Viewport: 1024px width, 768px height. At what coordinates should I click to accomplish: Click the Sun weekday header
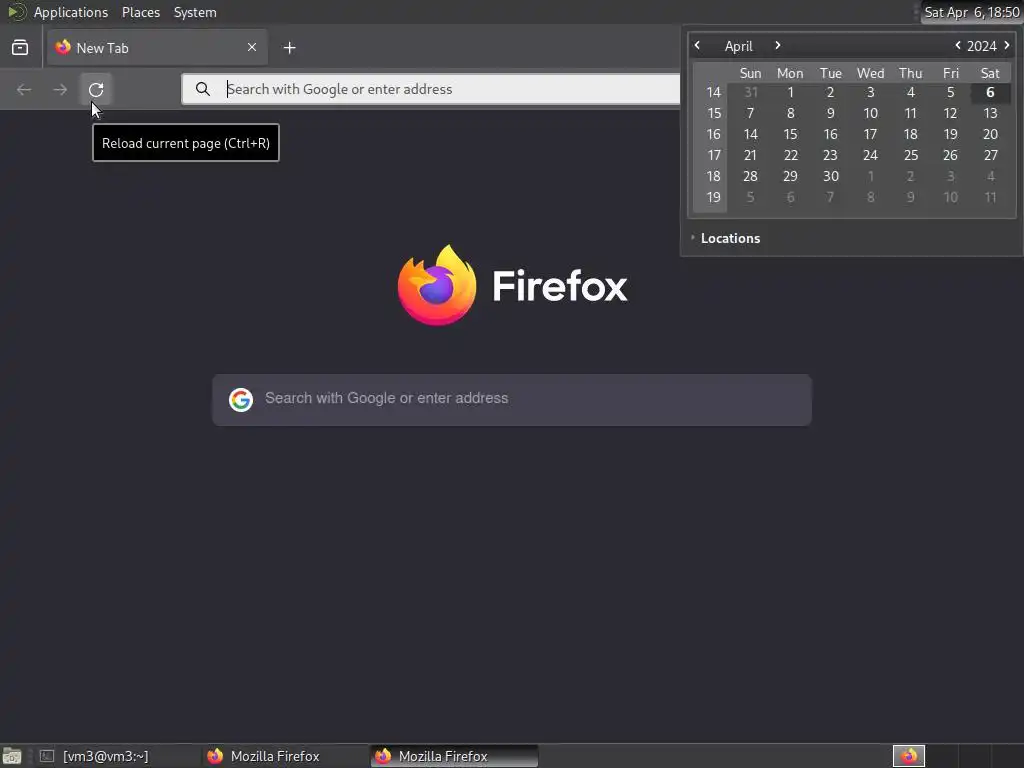click(x=750, y=73)
